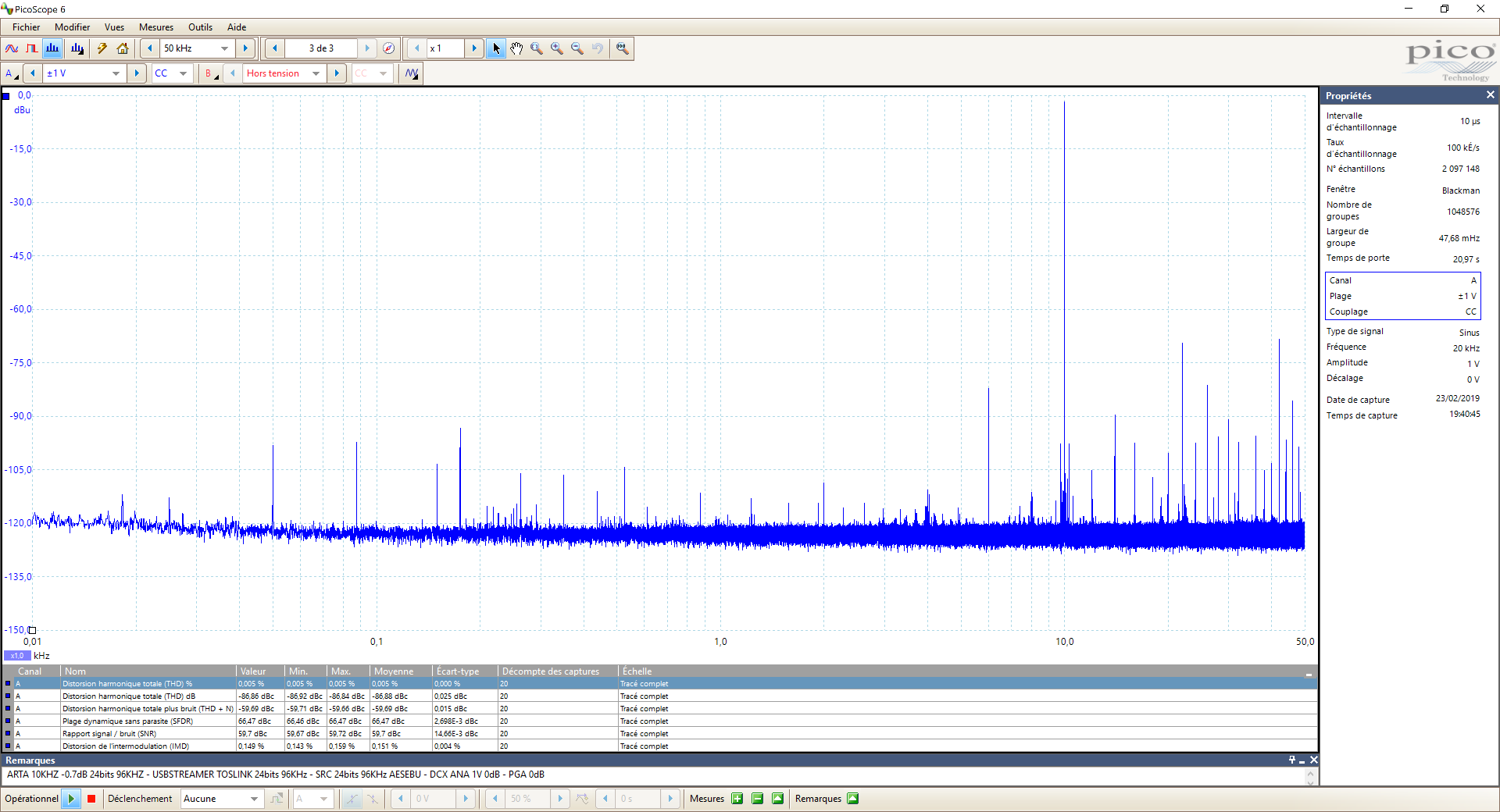Screen dimensions: 1500x812
Task: Select persistence mode icon
Action: [32, 48]
